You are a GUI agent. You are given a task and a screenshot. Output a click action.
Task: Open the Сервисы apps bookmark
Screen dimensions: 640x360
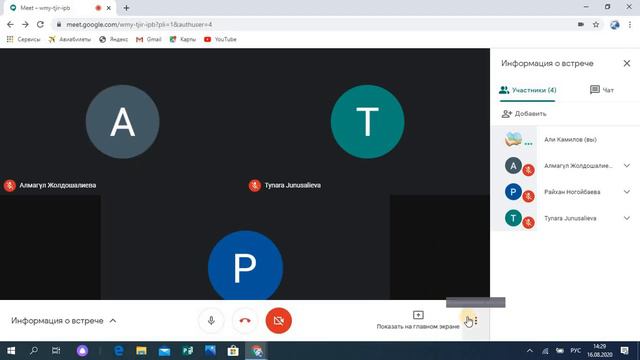click(x=23, y=40)
